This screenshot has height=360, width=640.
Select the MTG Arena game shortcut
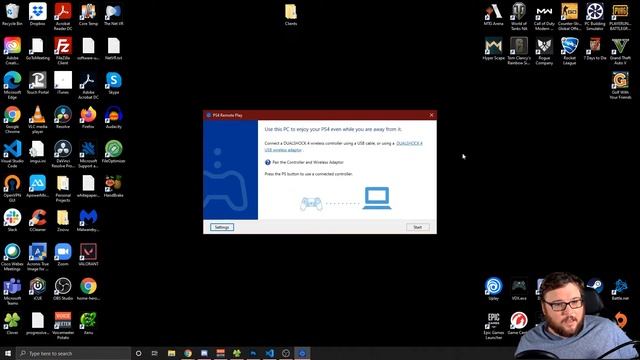pos(493,14)
